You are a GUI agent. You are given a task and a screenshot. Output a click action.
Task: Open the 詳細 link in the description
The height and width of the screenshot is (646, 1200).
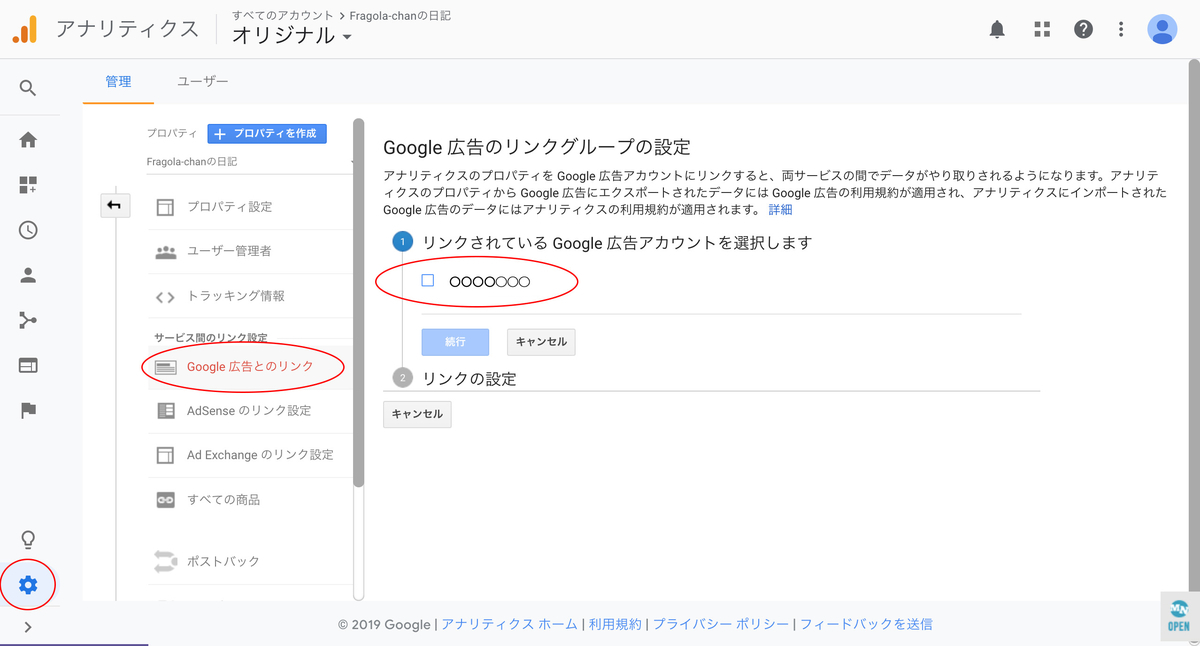click(778, 210)
